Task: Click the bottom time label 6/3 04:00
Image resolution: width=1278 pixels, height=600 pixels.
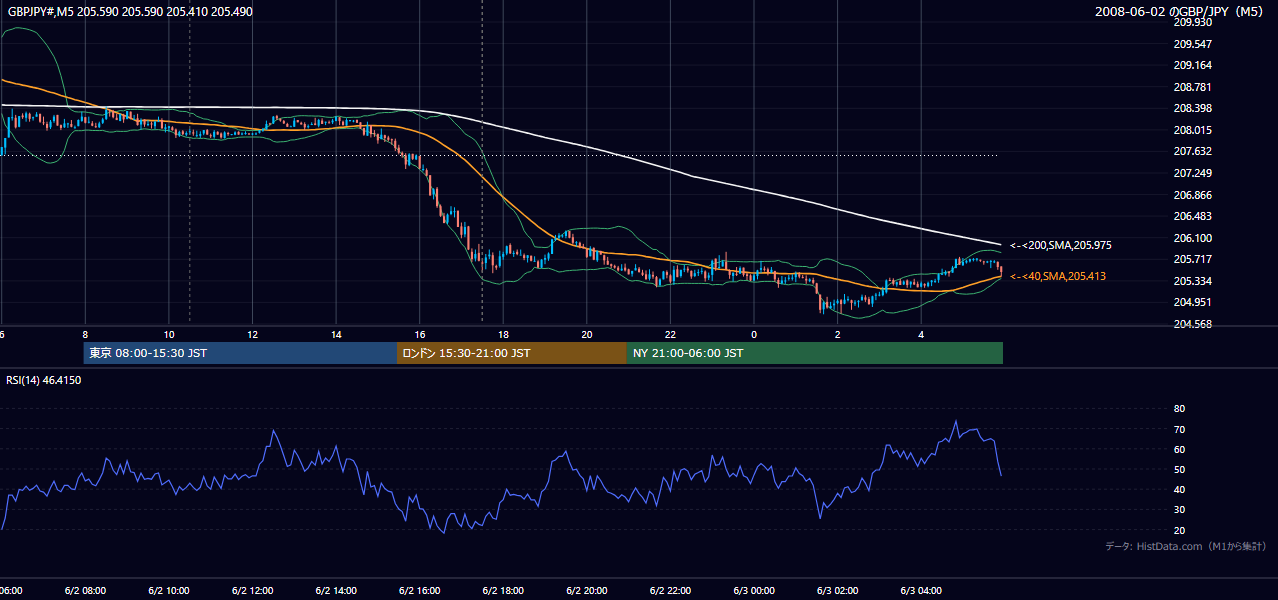Action: 921,591
